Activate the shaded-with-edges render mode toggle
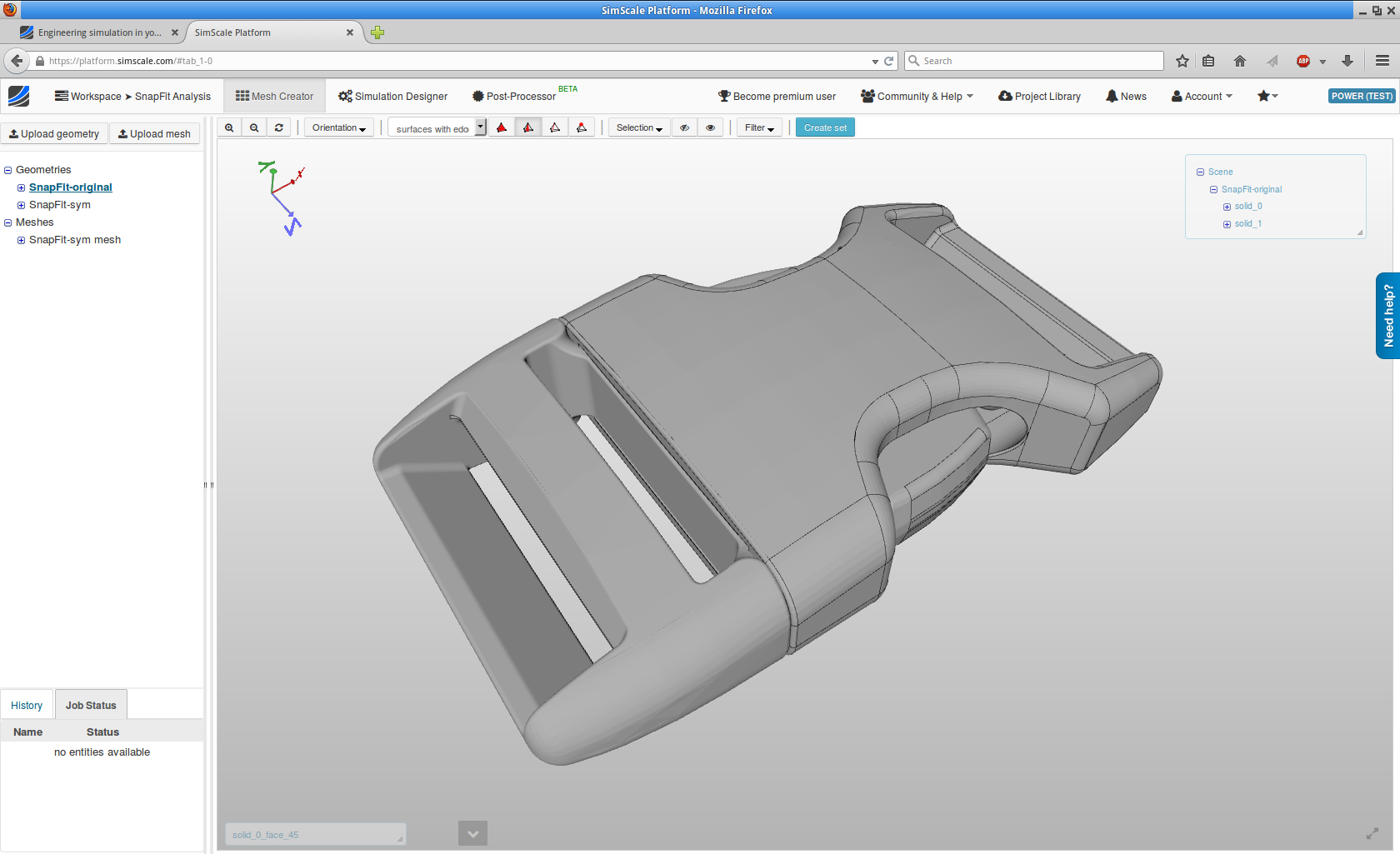The width and height of the screenshot is (1400, 854). [x=528, y=127]
